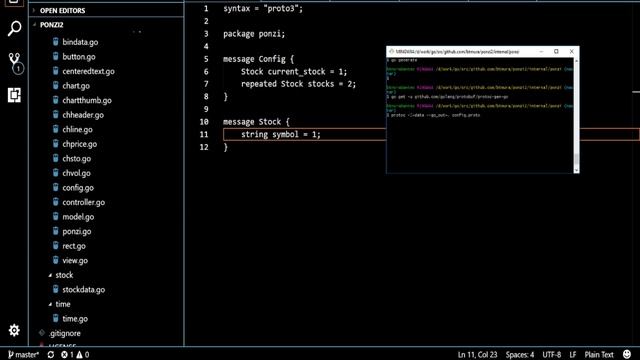This screenshot has height=360, width=640.
Task: Click the chart.go file icon
Action: [x=56, y=85]
